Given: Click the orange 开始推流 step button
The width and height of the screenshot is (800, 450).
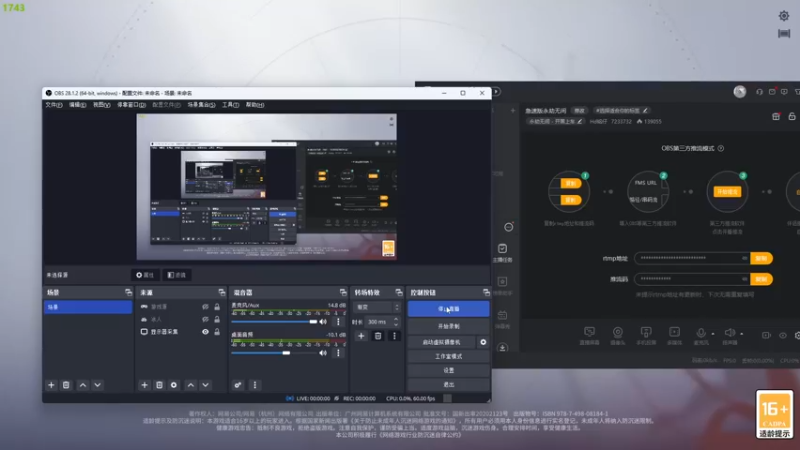Looking at the screenshot, I should point(727,192).
